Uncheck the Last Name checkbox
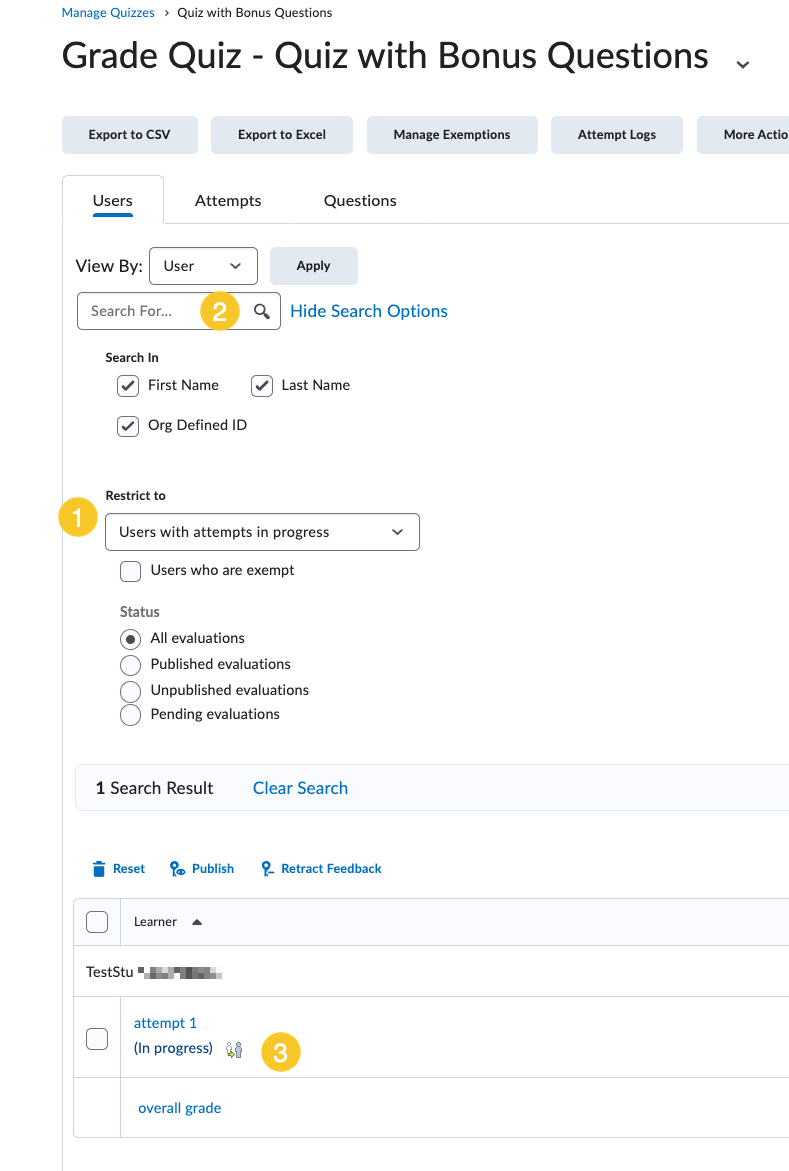The height and width of the screenshot is (1171, 789). [262, 386]
